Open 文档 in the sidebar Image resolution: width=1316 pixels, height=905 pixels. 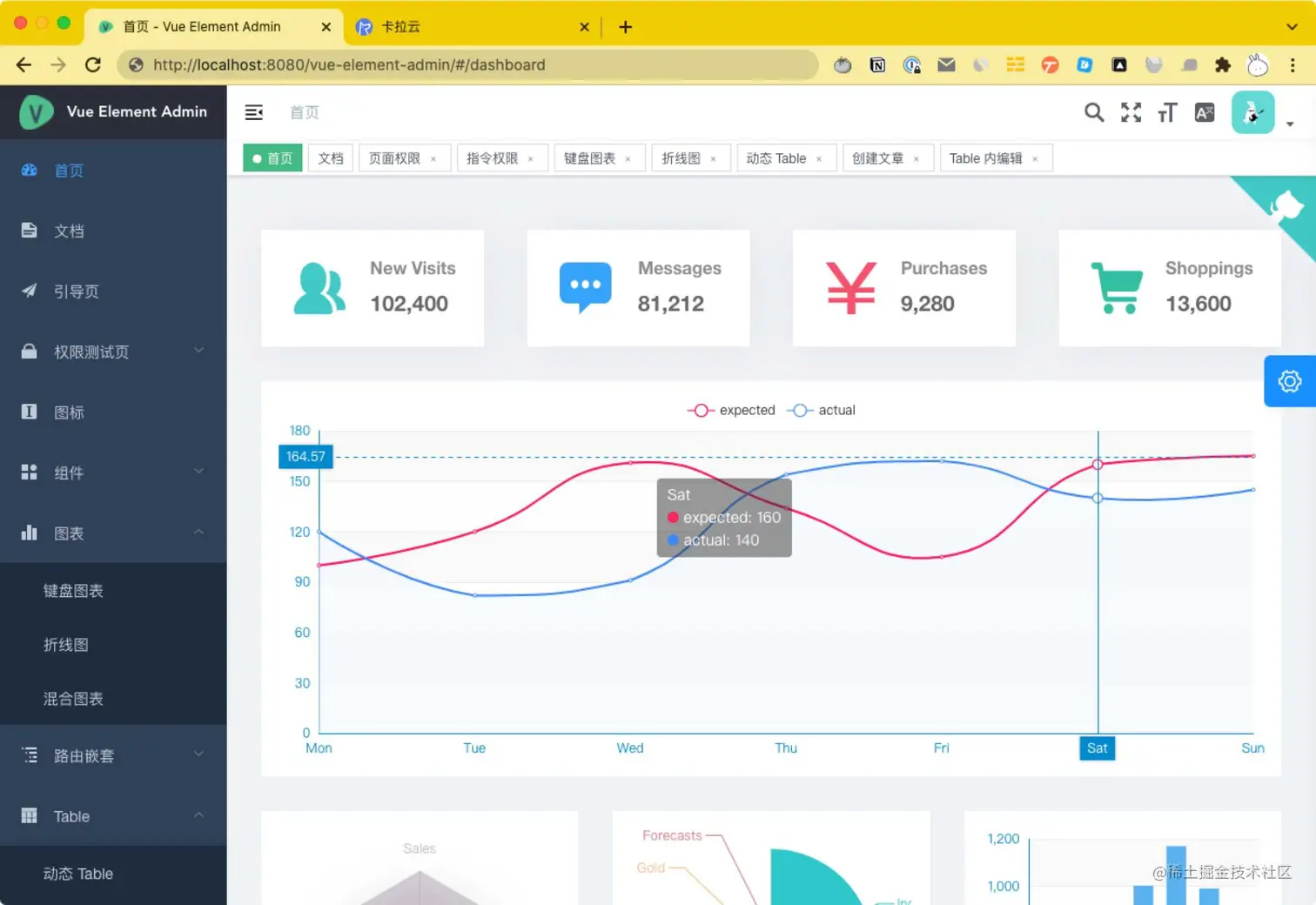click(113, 231)
